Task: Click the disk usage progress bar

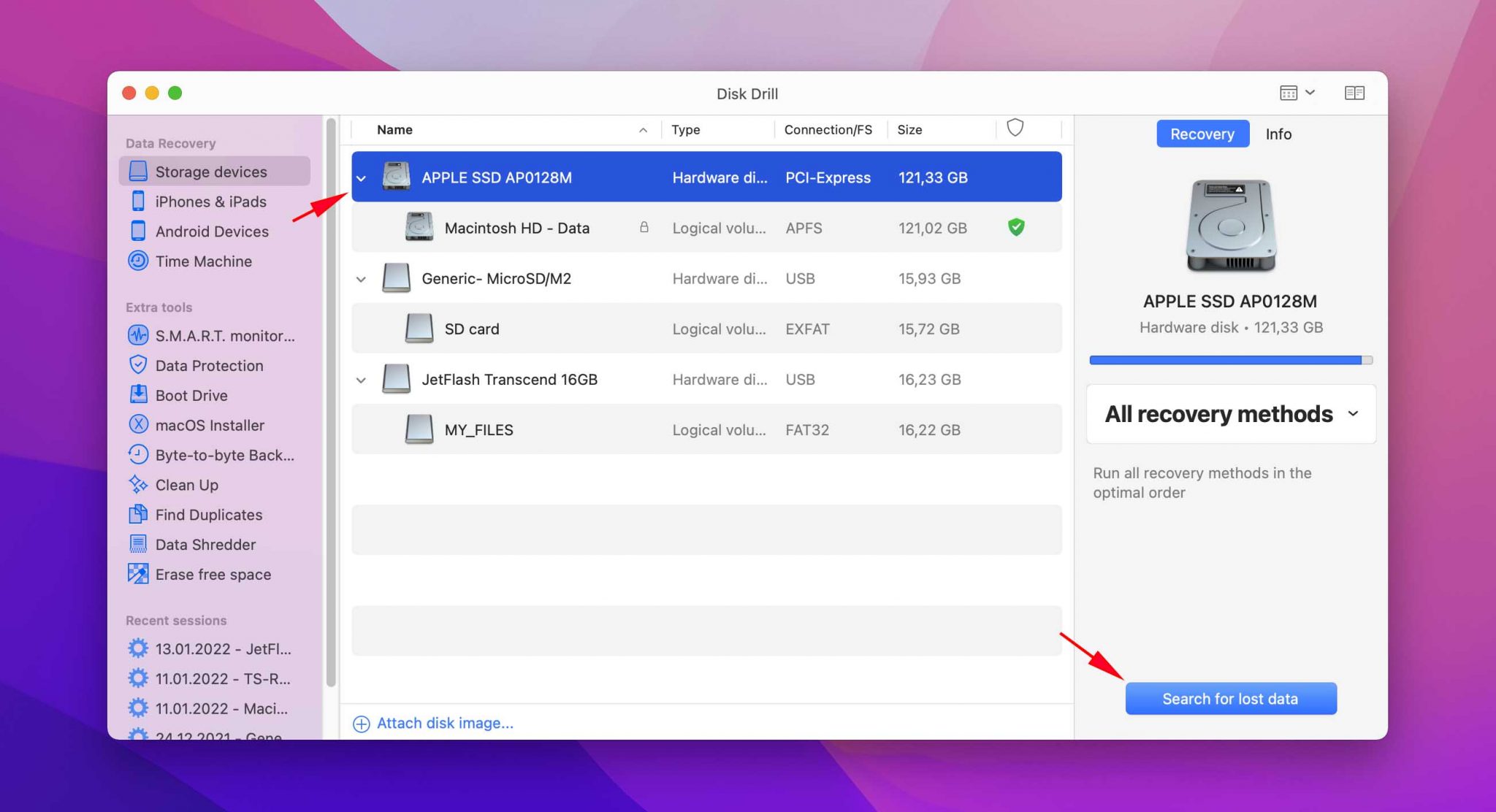Action: [1231, 360]
